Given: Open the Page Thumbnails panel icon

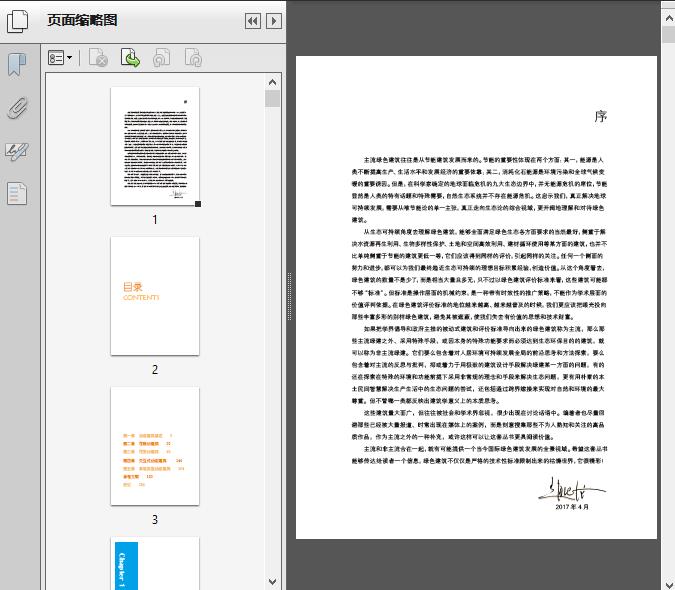Looking at the screenshot, I should (x=18, y=21).
